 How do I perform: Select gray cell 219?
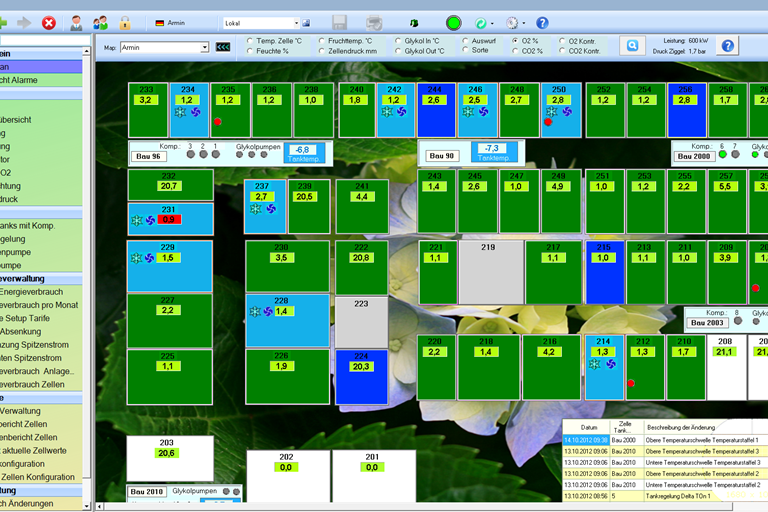(x=491, y=272)
